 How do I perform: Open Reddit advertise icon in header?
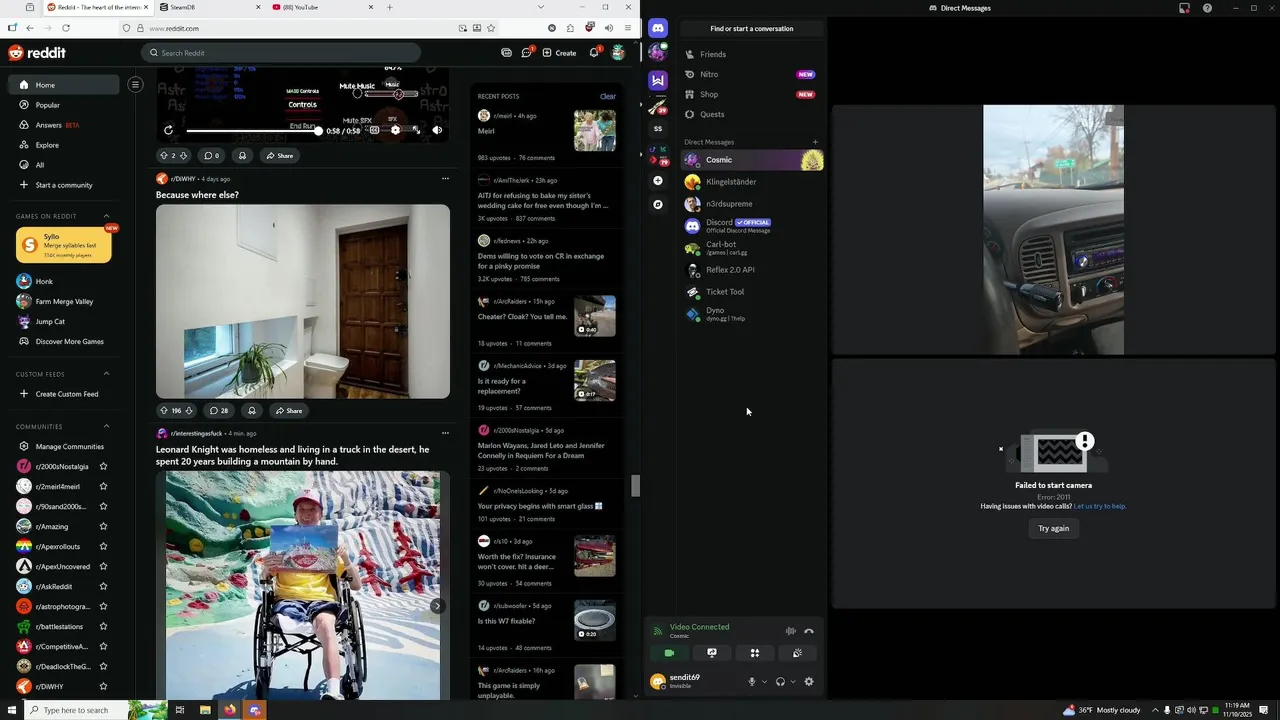click(x=506, y=53)
